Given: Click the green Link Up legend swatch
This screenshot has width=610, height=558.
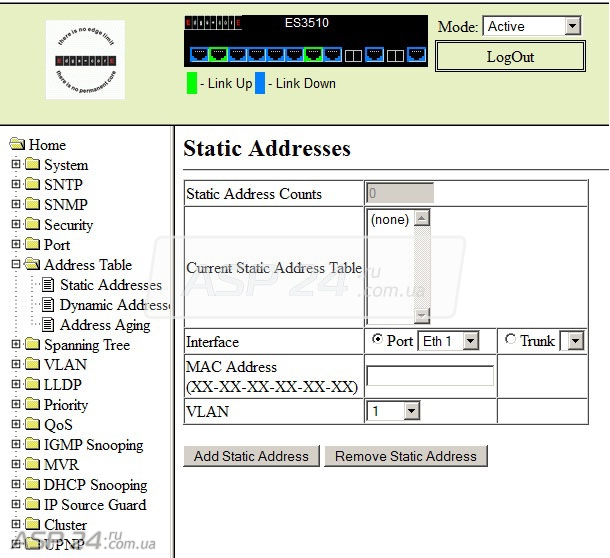Looking at the screenshot, I should (x=192, y=83).
